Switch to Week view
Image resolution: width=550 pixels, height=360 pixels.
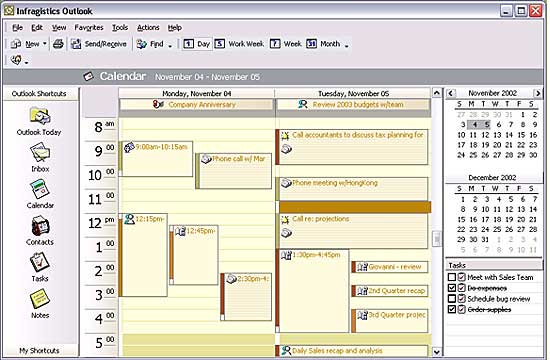coord(286,44)
